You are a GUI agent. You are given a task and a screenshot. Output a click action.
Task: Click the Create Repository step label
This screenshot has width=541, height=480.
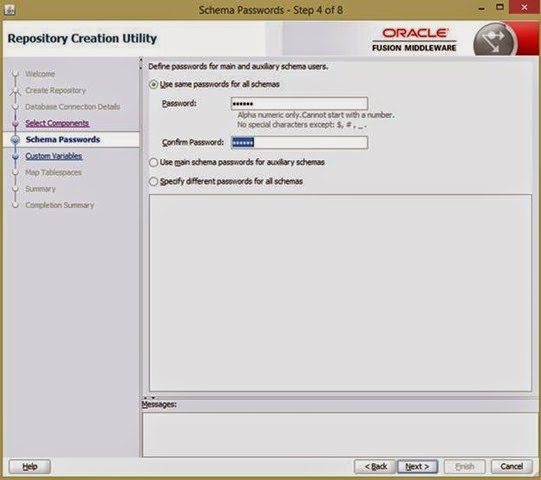tap(56, 90)
